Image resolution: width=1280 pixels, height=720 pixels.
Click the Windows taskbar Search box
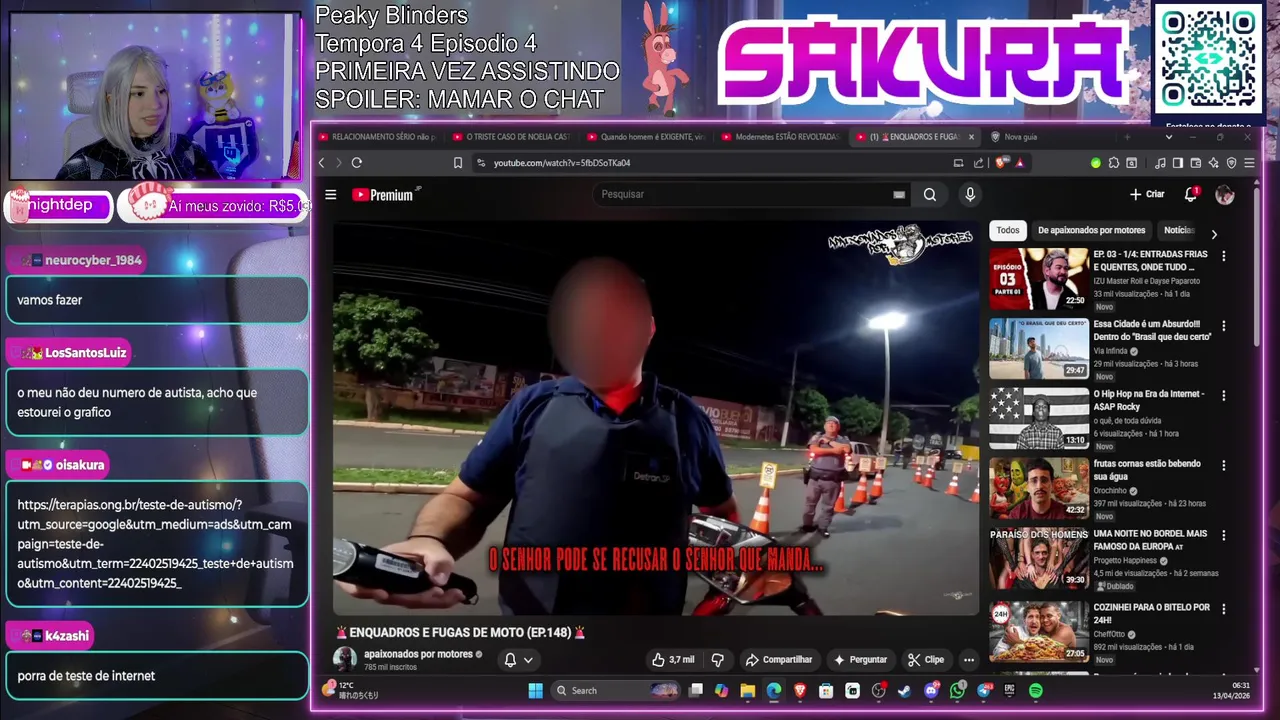click(x=617, y=691)
